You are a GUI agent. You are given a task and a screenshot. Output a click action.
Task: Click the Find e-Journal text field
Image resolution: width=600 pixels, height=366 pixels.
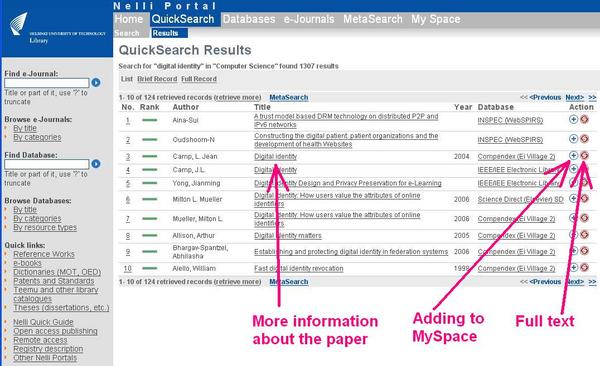[x=47, y=83]
